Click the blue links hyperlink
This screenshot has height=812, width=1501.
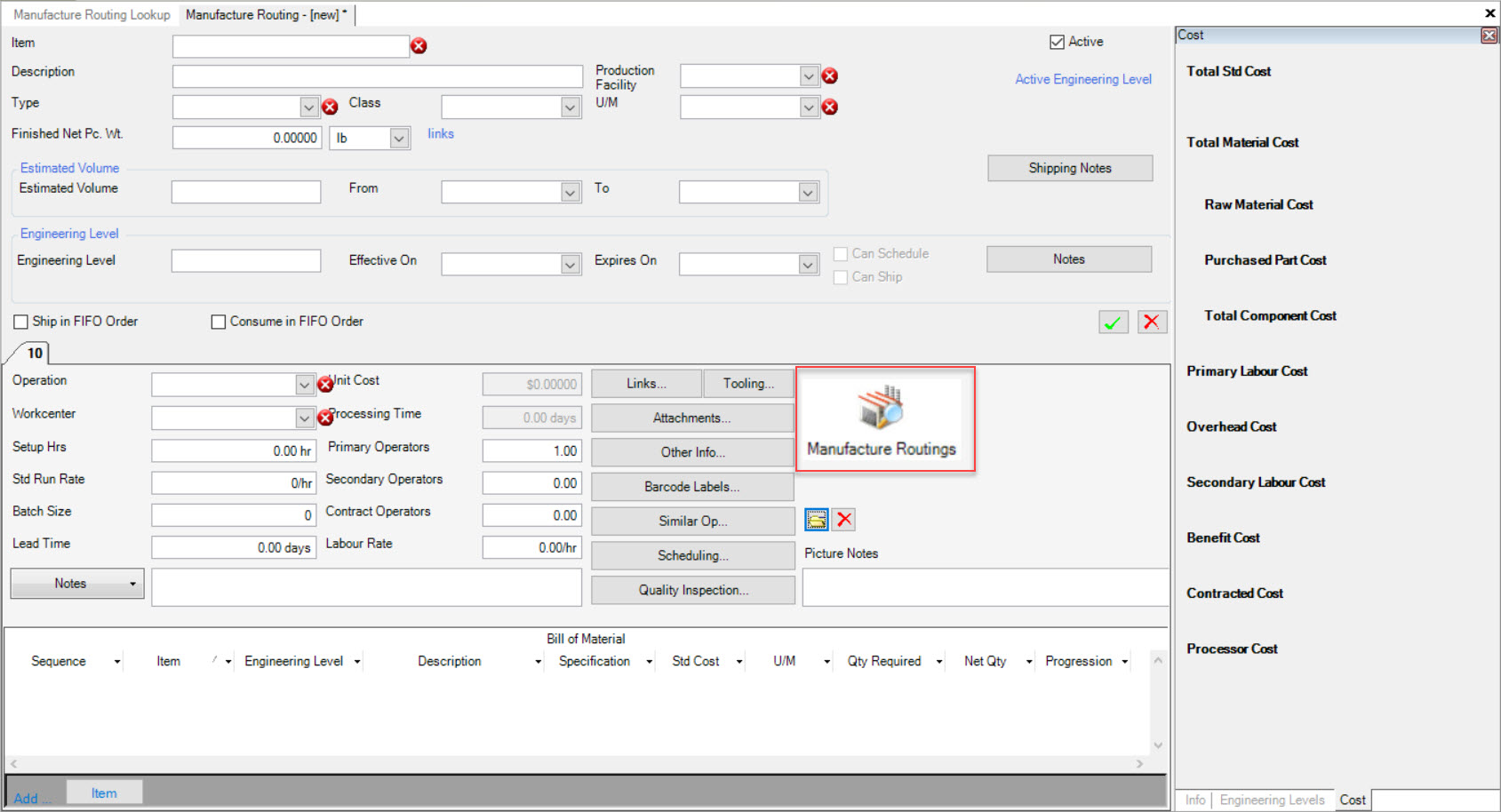(x=441, y=133)
